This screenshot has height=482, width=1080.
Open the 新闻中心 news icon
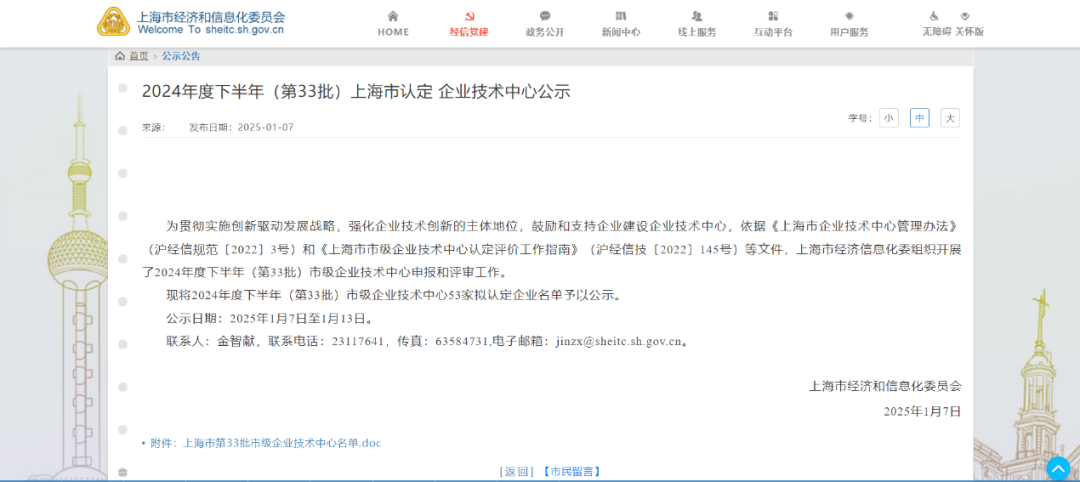[x=621, y=16]
